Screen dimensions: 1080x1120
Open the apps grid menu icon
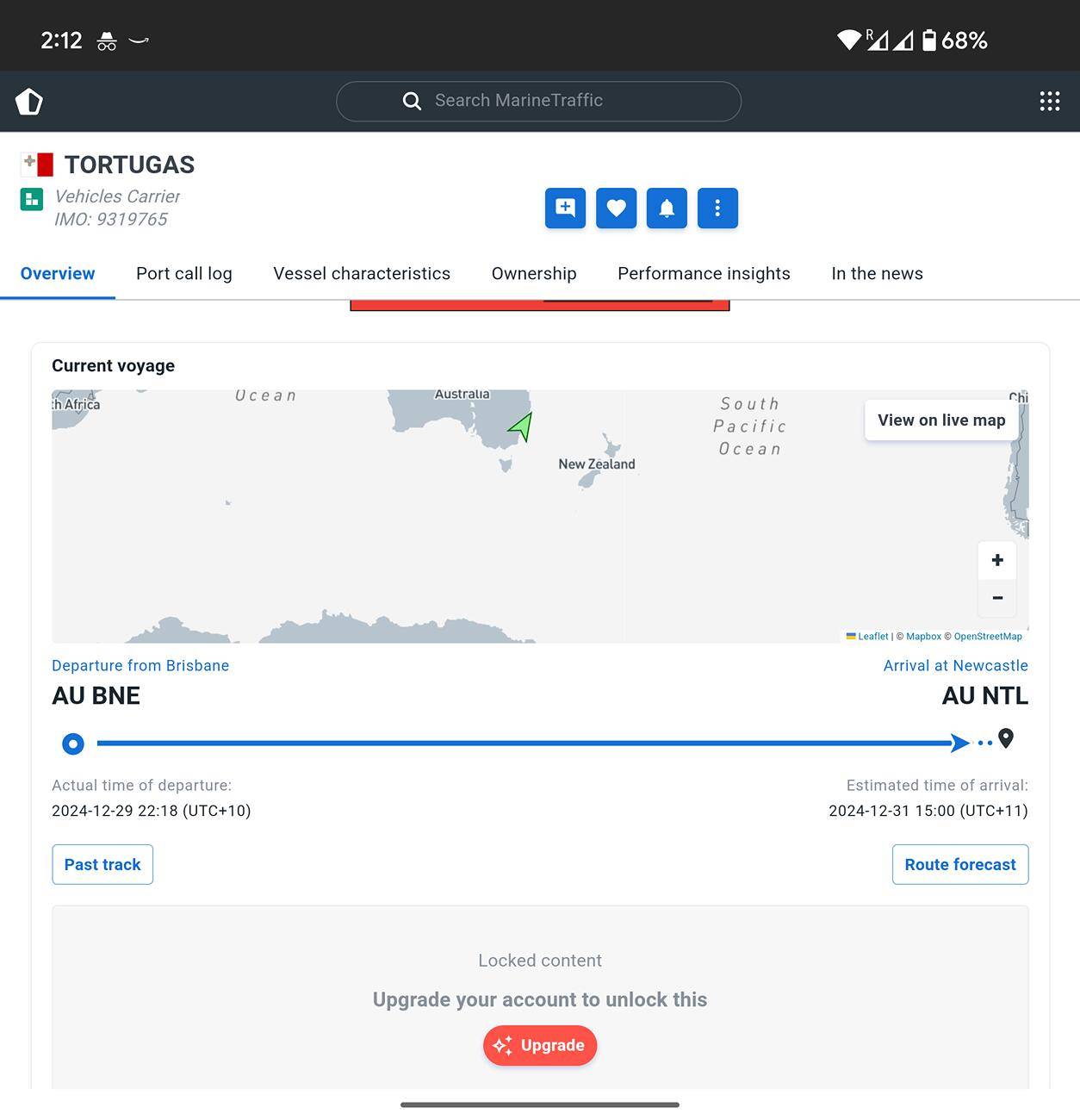tap(1049, 102)
